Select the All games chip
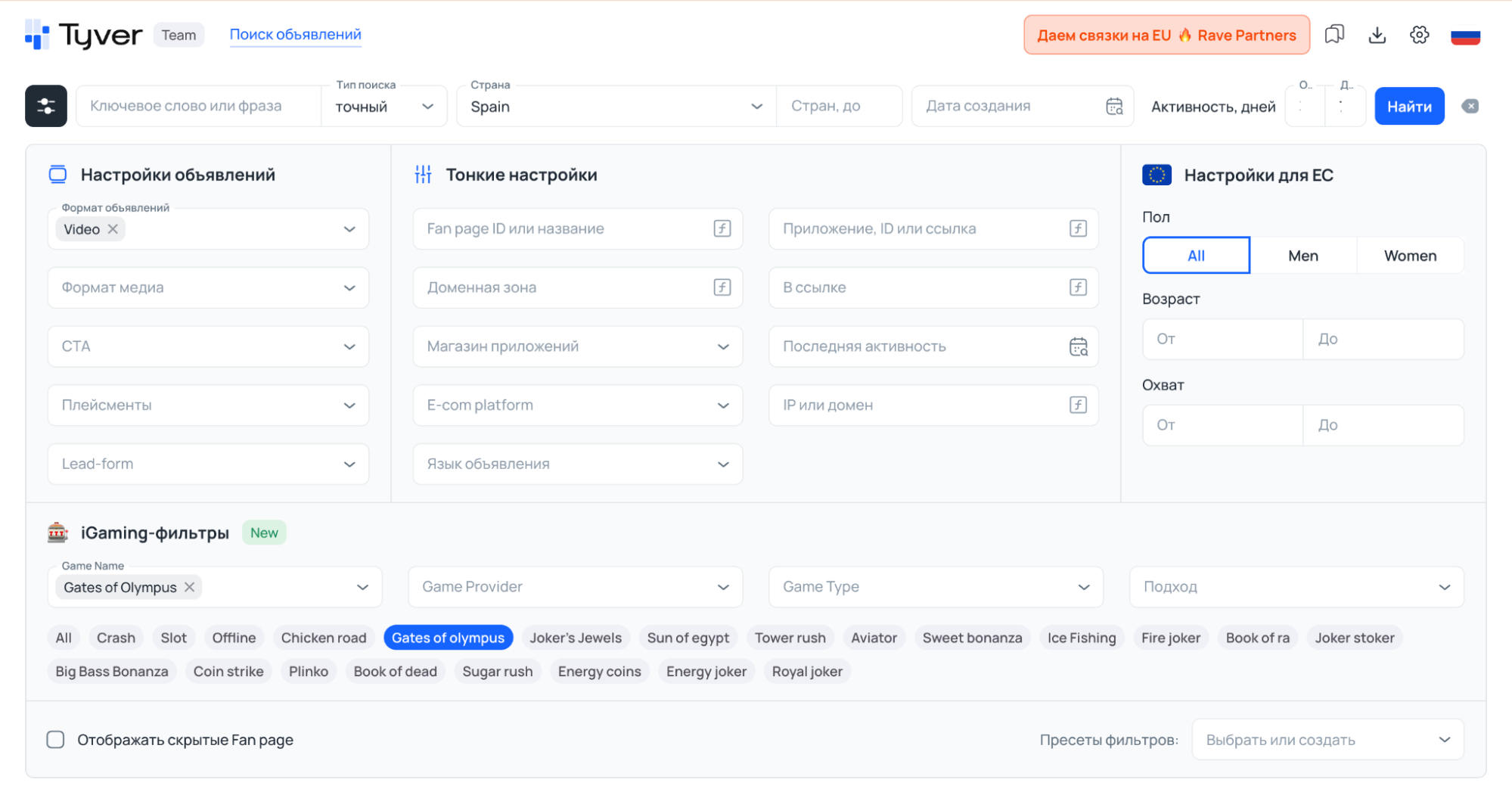1512x795 pixels. pyautogui.click(x=64, y=638)
